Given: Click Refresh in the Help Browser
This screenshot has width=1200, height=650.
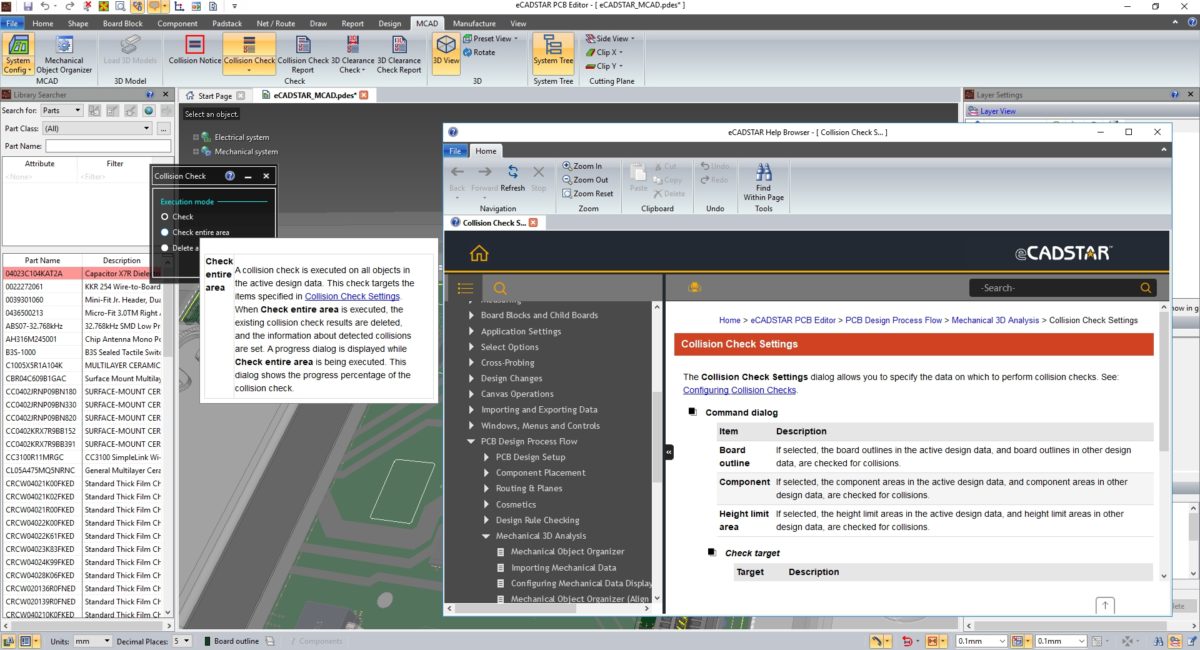Looking at the screenshot, I should 512,178.
